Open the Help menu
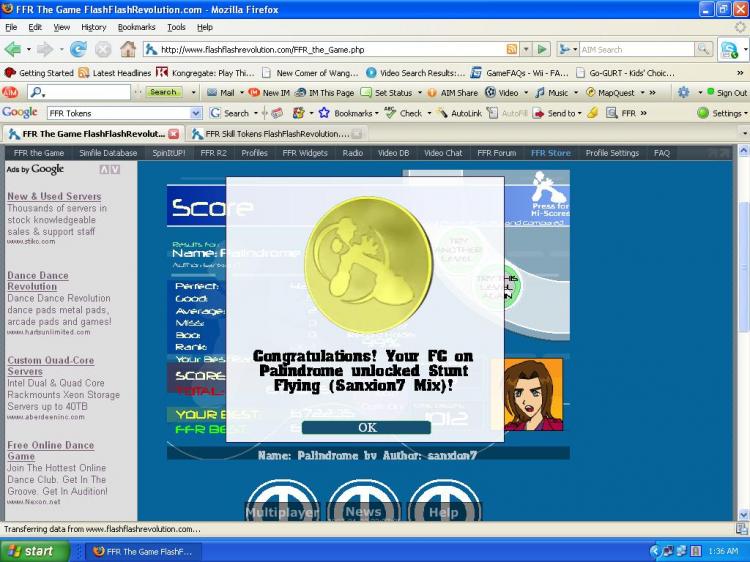The image size is (750, 562). (205, 27)
